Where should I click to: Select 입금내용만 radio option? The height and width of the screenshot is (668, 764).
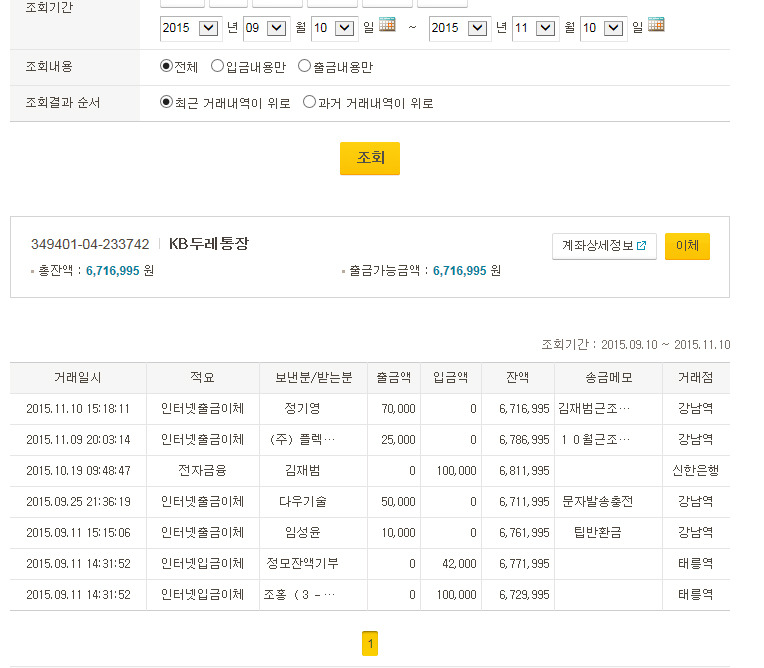click(x=217, y=67)
